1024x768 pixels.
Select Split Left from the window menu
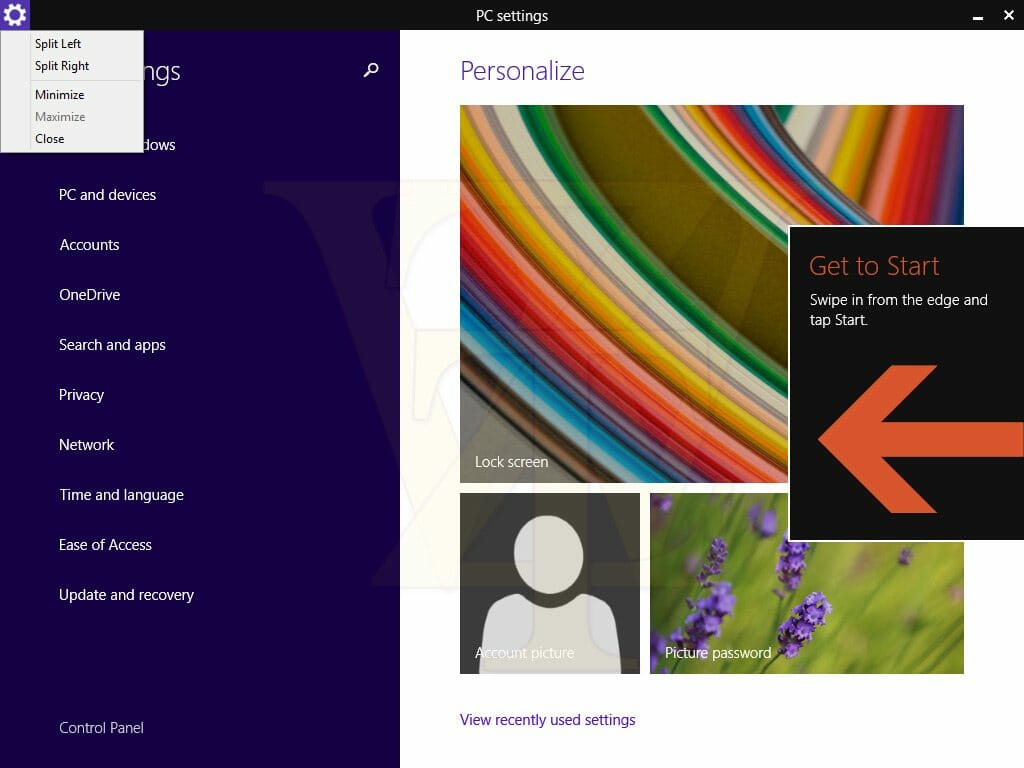58,43
